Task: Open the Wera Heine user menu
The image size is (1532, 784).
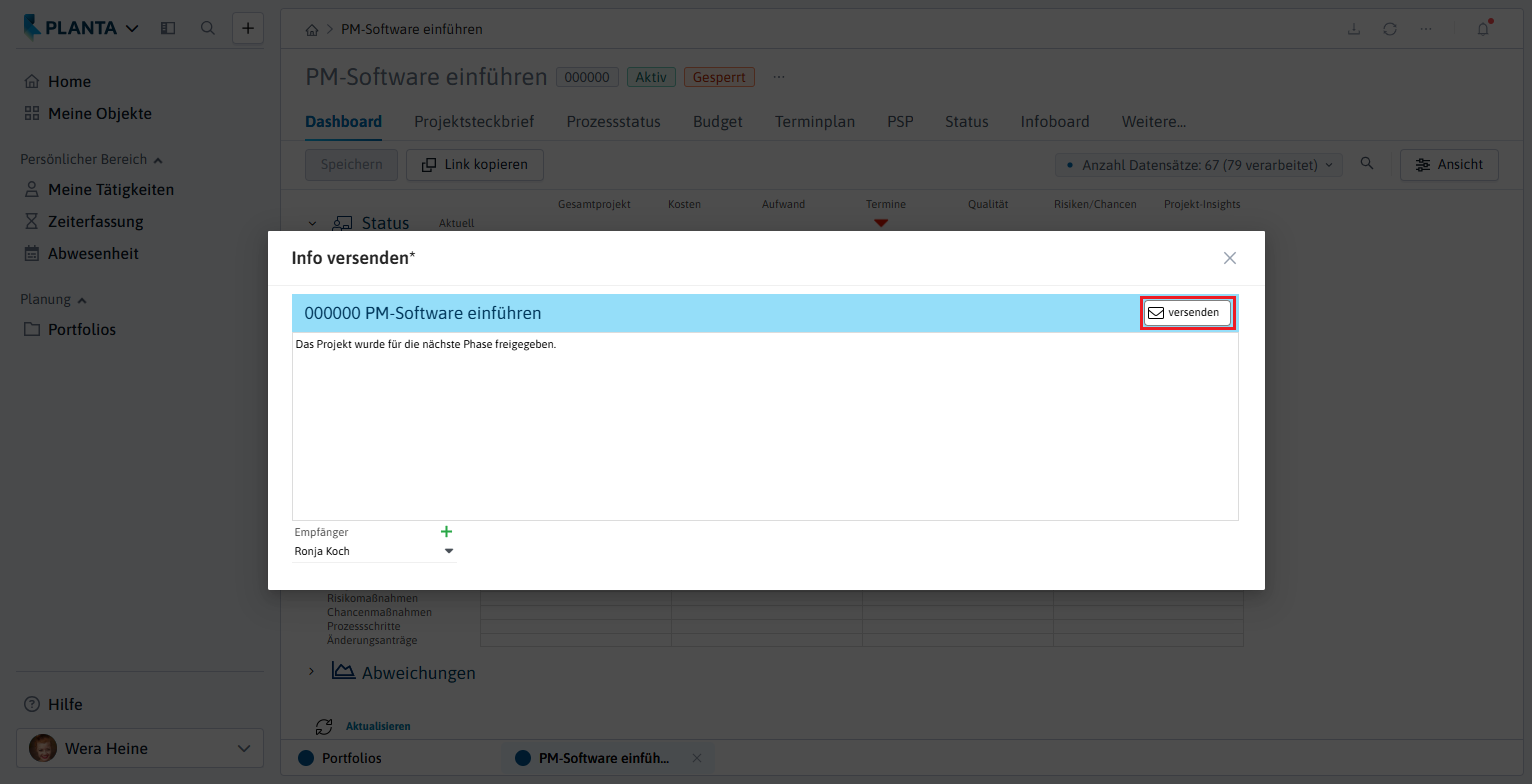Action: point(140,748)
